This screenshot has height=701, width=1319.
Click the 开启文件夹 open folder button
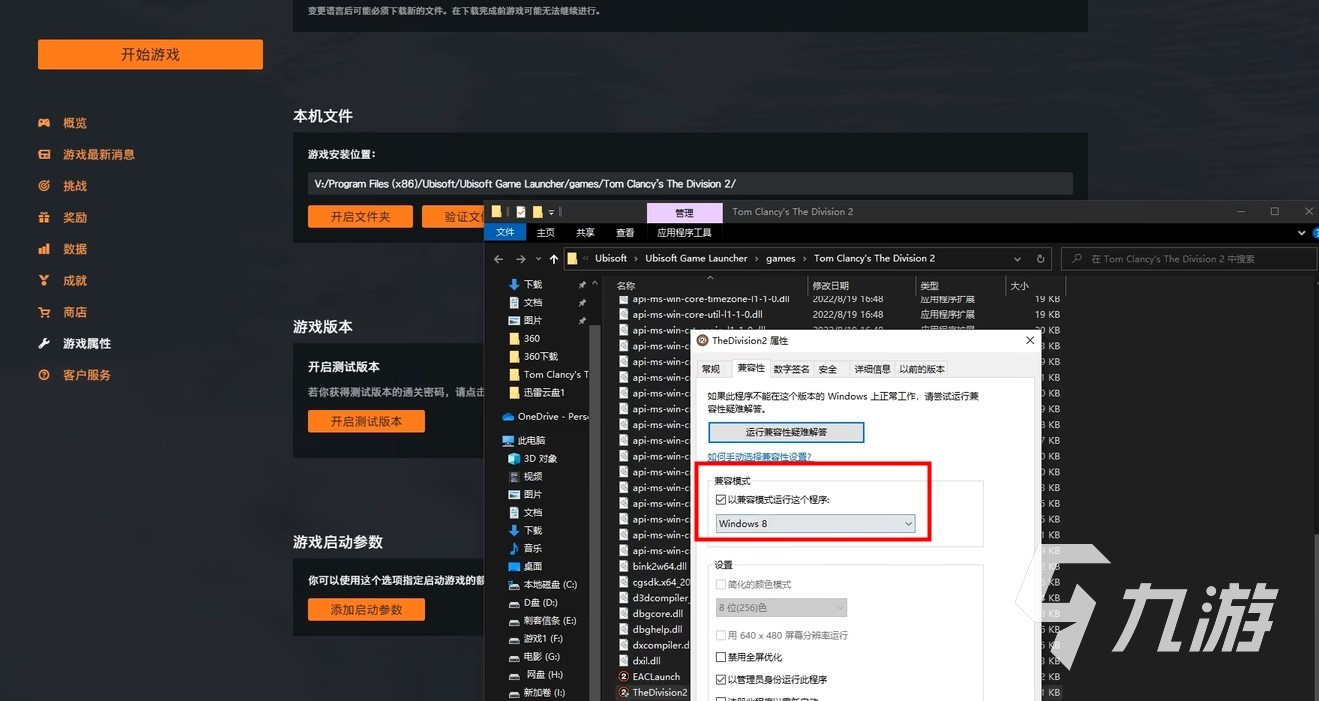[360, 216]
